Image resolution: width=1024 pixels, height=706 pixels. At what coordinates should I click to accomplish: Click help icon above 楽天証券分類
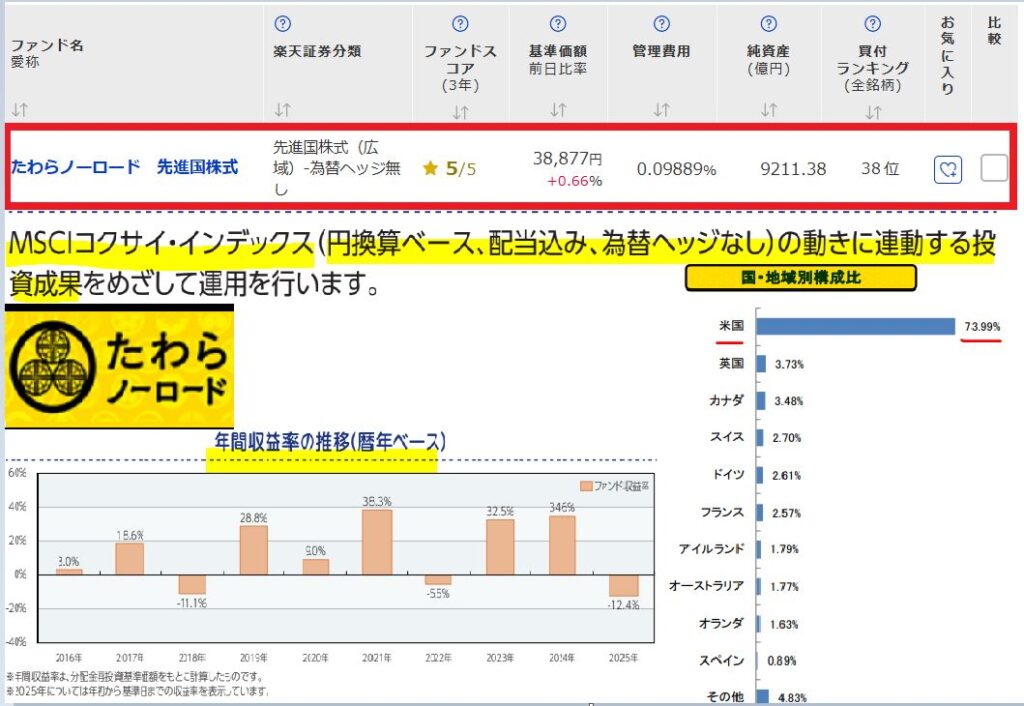pyautogui.click(x=282, y=24)
